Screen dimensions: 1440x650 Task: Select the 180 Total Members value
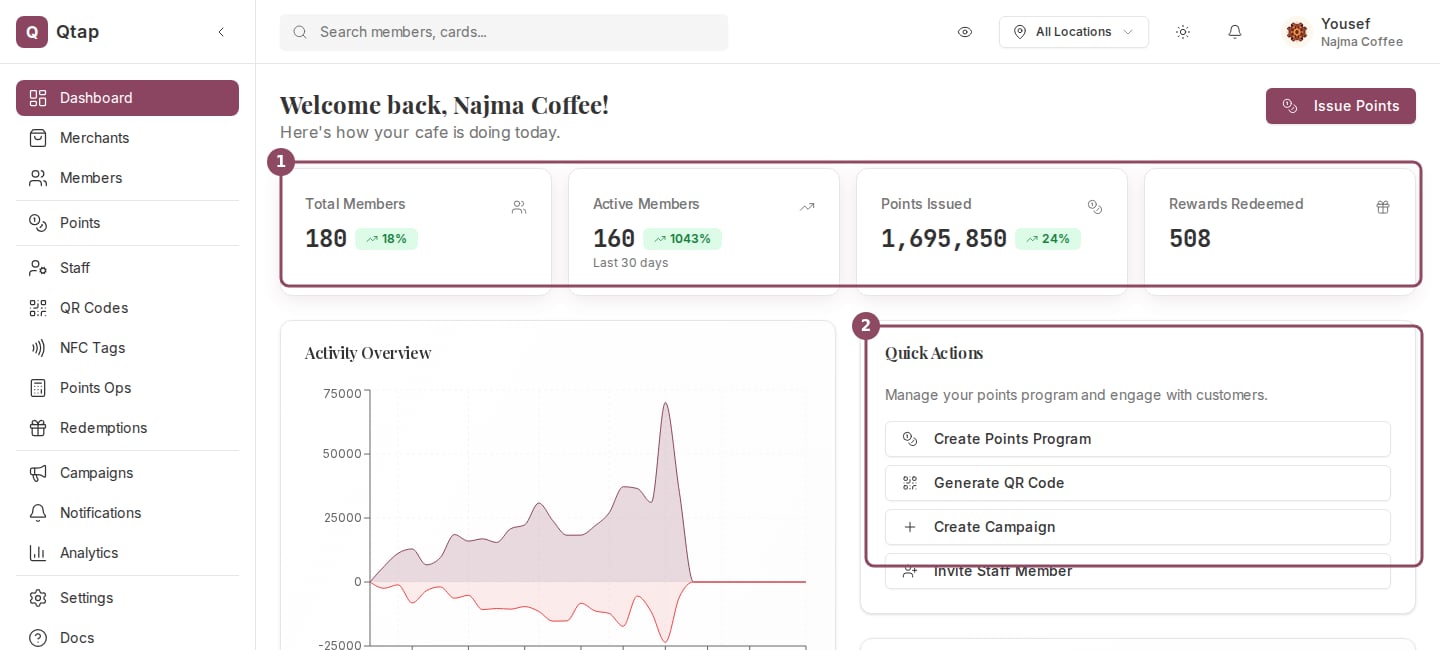click(326, 239)
